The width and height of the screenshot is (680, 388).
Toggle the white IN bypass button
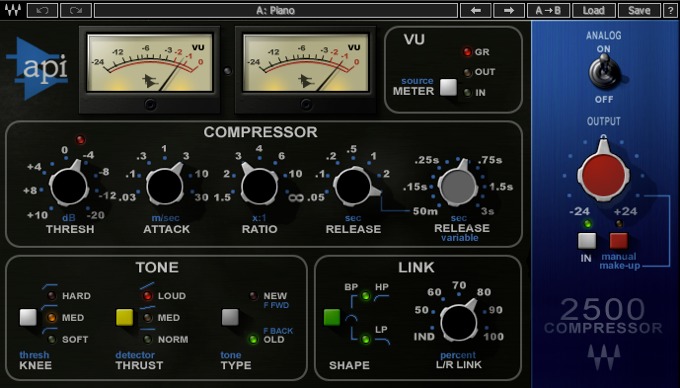(x=587, y=241)
